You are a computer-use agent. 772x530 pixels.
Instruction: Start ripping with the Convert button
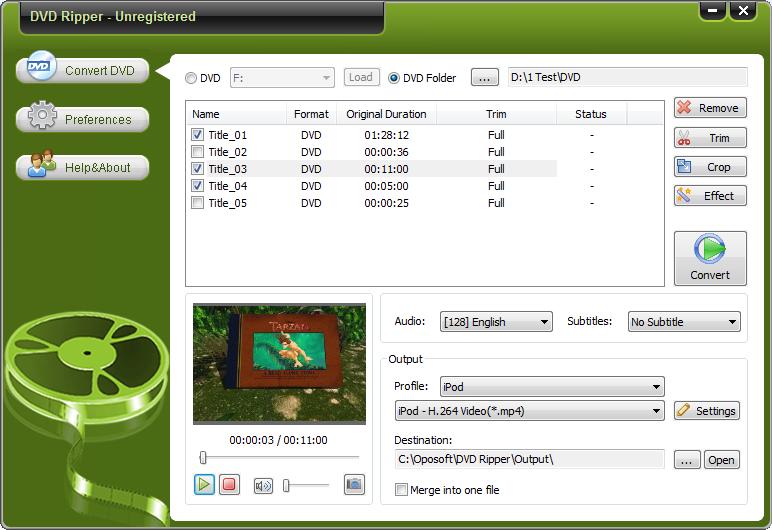click(x=710, y=259)
